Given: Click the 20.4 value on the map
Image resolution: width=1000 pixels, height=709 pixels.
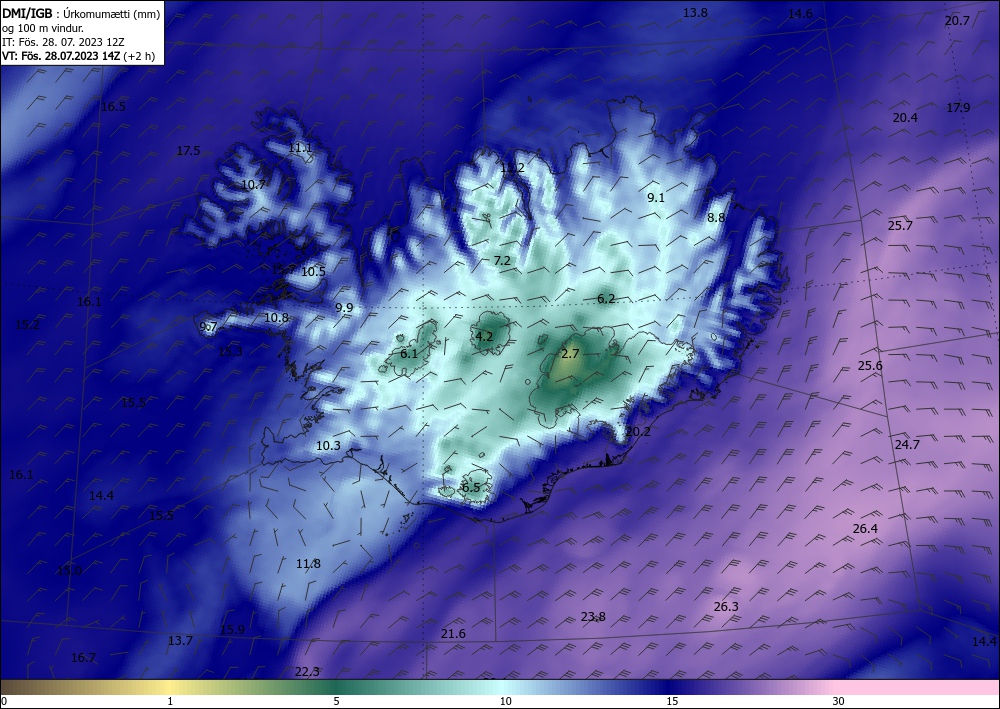Looking at the screenshot, I should tap(905, 118).
